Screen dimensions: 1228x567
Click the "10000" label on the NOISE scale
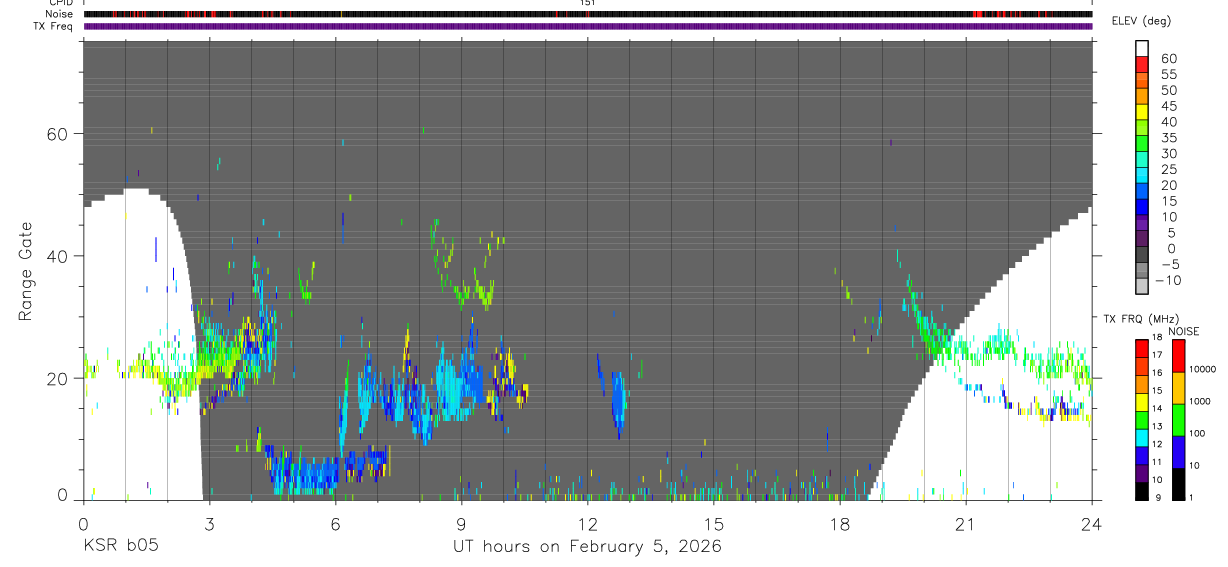[x=1202, y=369]
